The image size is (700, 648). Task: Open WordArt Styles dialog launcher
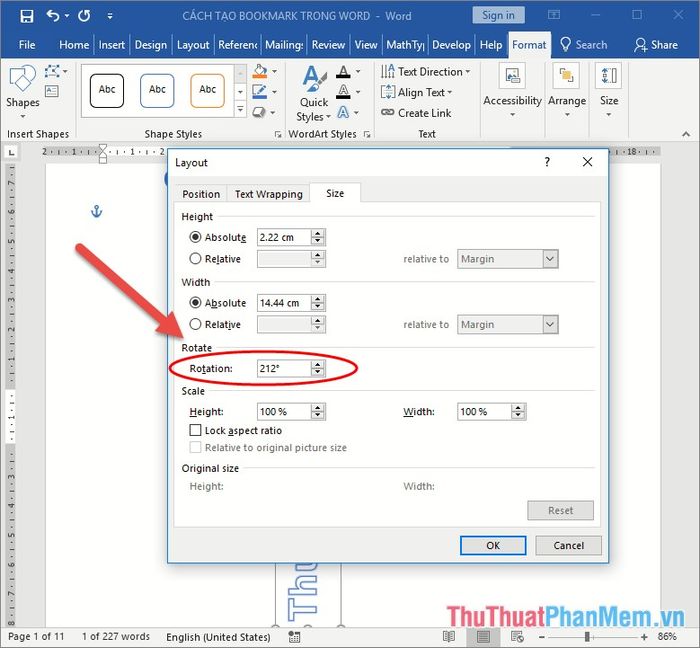[367, 134]
